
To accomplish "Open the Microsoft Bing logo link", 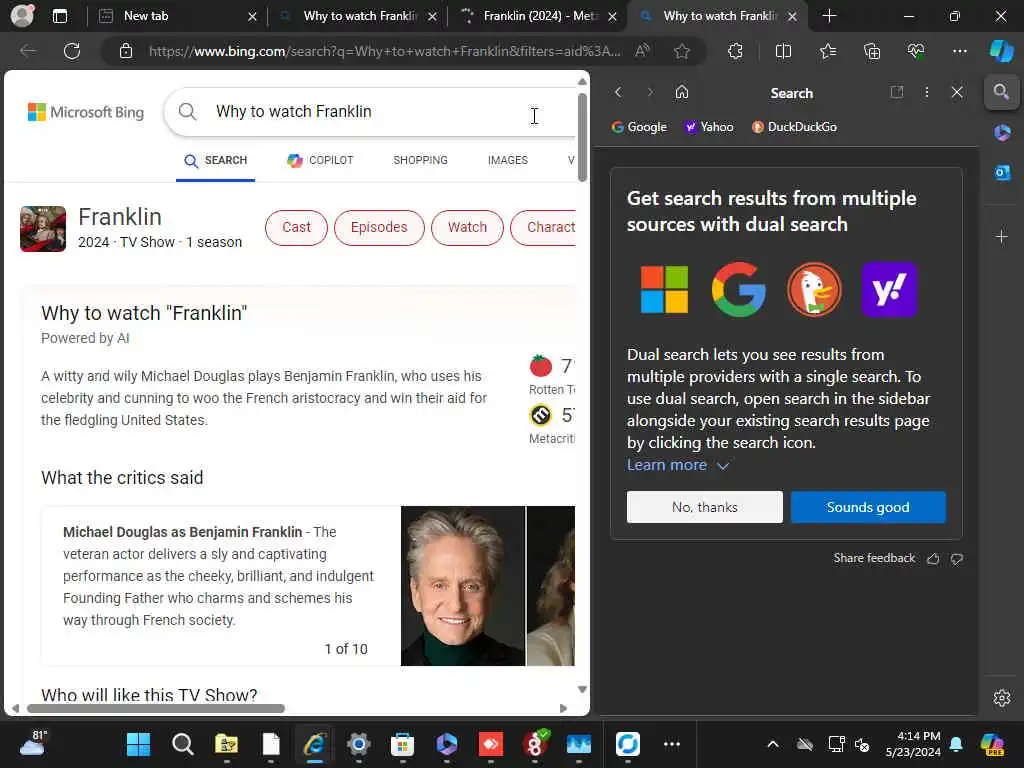I will coord(86,112).
